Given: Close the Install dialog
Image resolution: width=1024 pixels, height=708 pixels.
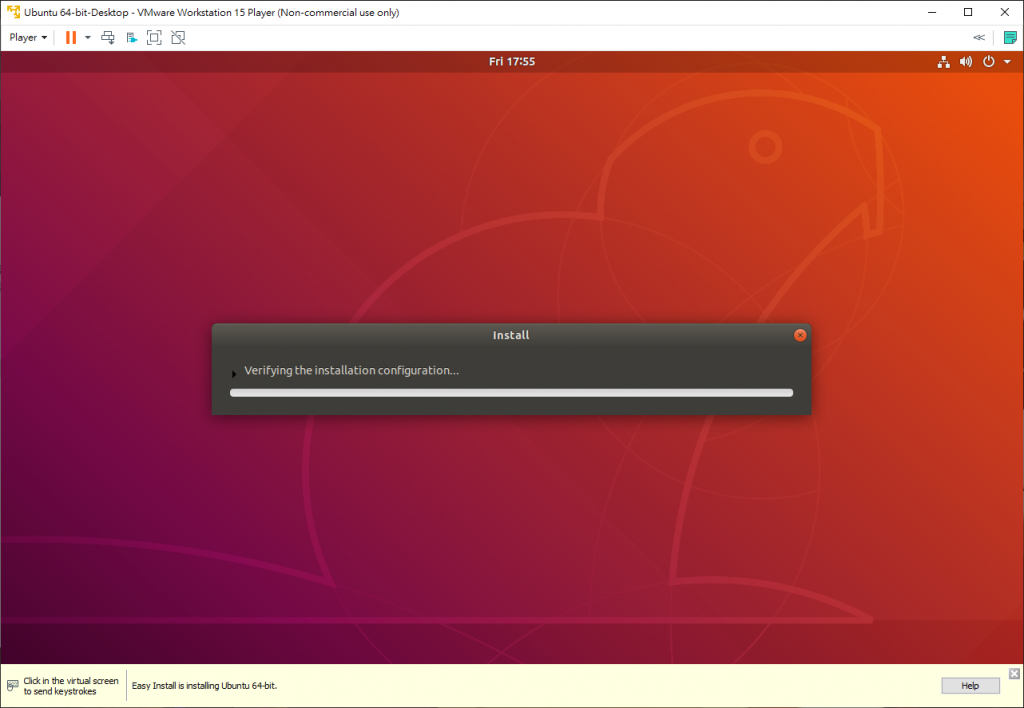Looking at the screenshot, I should 800,335.
